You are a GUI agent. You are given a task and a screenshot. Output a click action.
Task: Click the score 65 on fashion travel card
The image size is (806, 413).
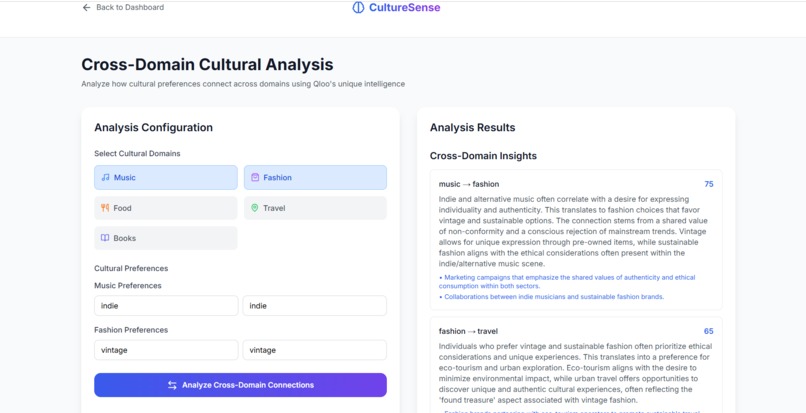[709, 331]
